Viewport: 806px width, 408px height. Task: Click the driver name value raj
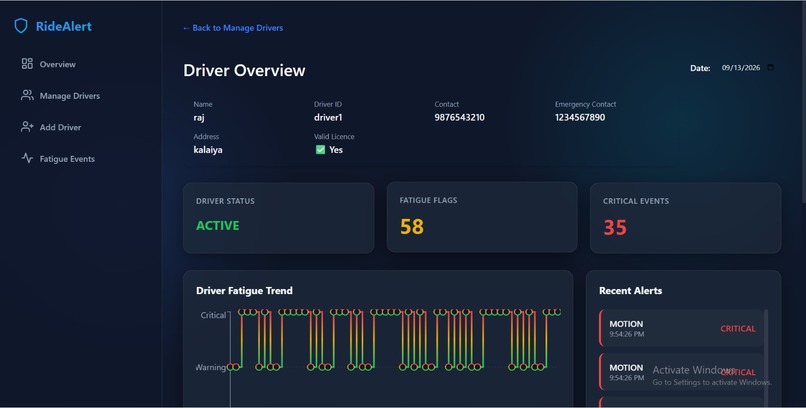(199, 118)
